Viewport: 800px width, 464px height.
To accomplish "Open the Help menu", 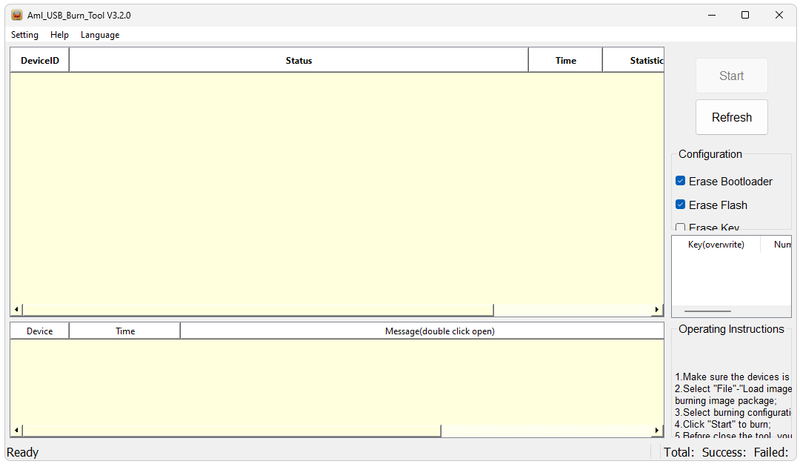I will pos(59,35).
